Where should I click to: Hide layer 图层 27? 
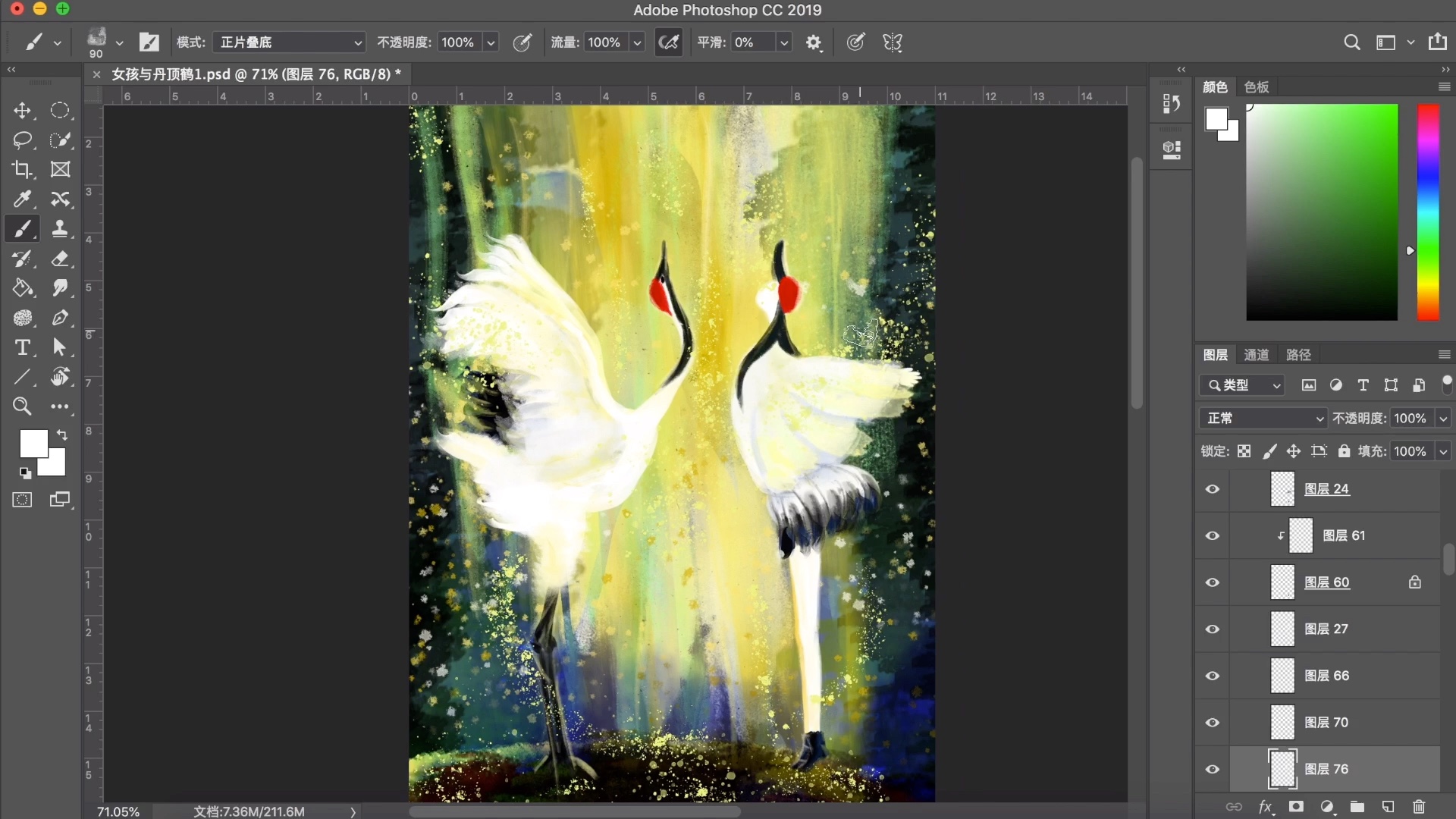tap(1213, 629)
